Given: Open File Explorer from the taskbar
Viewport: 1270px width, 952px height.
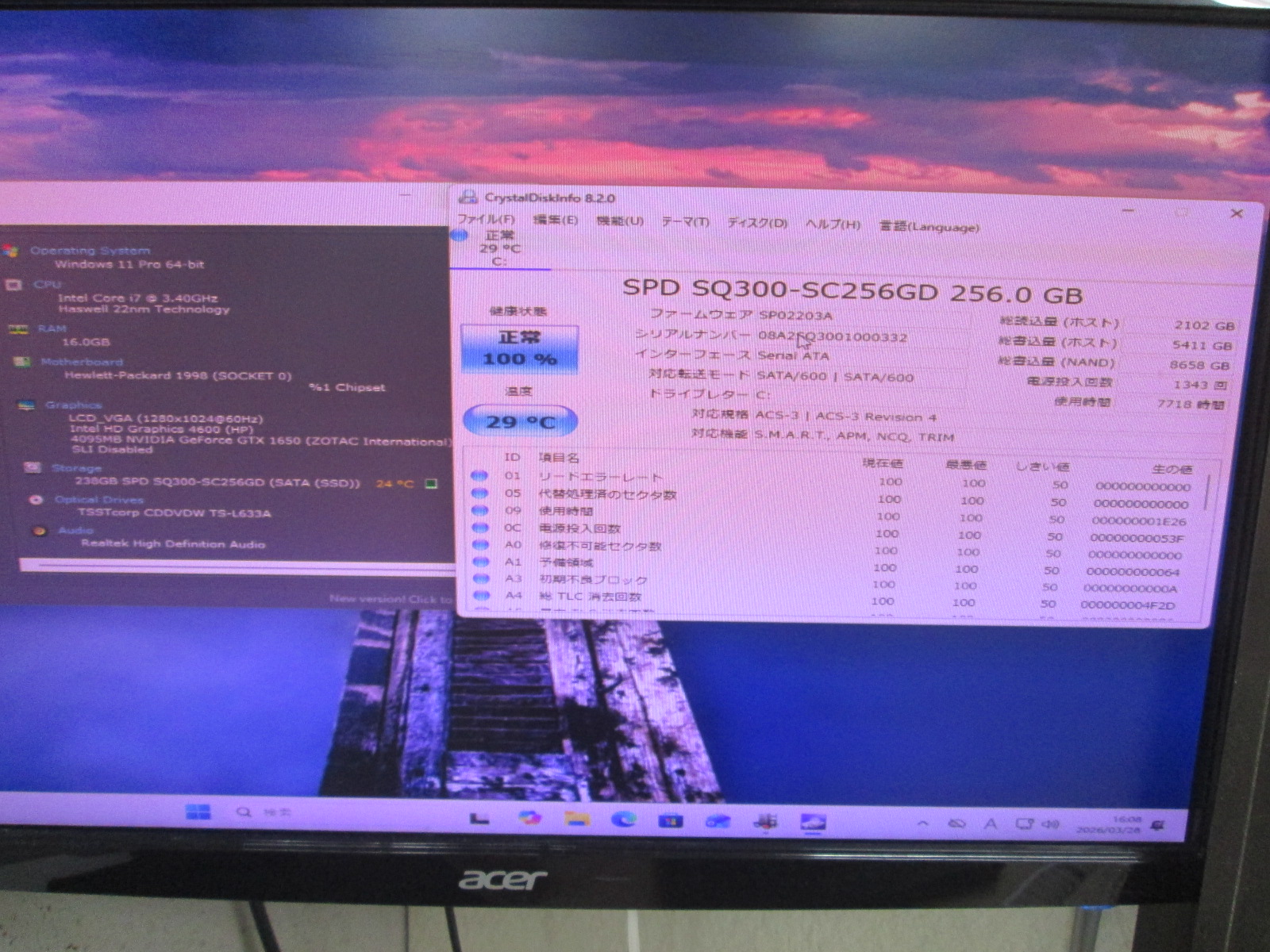Looking at the screenshot, I should tap(577, 819).
